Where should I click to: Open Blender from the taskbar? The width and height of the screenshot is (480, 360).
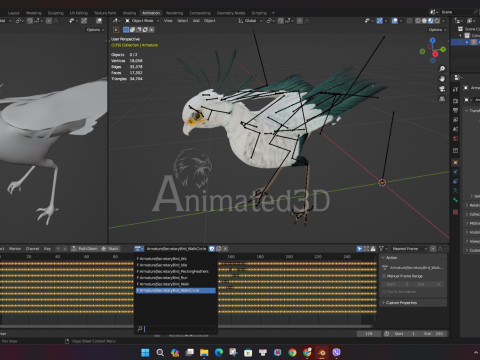(x=322, y=352)
